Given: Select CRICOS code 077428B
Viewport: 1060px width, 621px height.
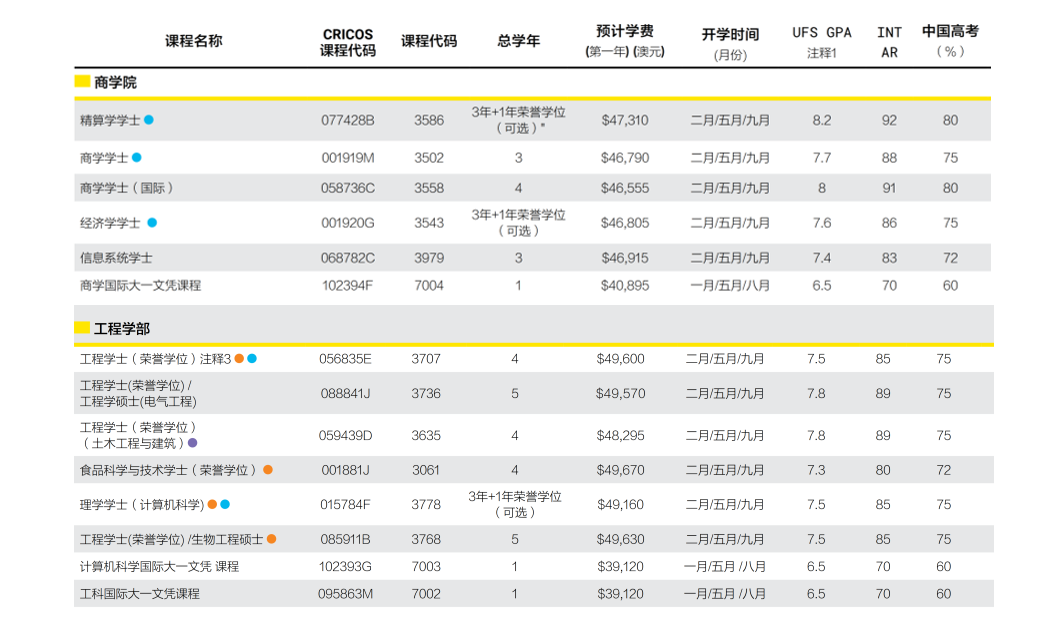Looking at the screenshot, I should (348, 120).
